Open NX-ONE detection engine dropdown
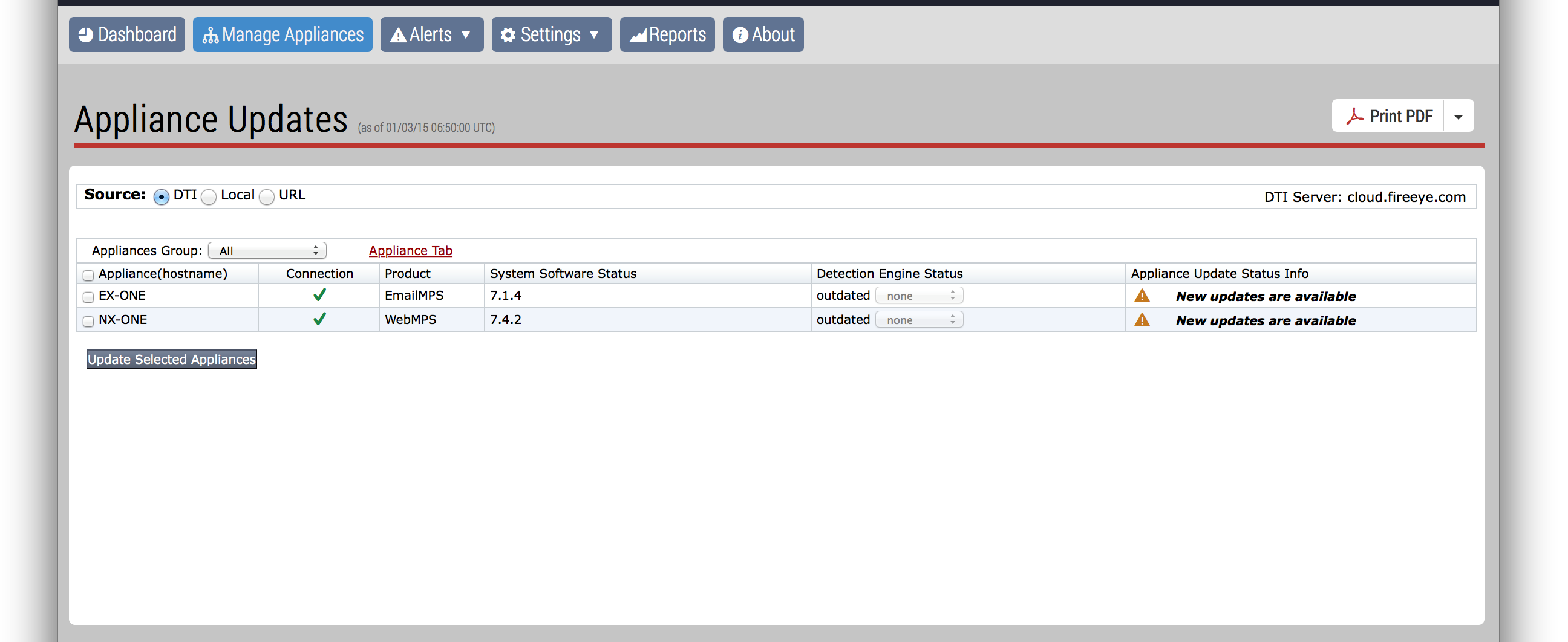Screen dimensions: 1568x642 pyautogui.click(x=919, y=320)
